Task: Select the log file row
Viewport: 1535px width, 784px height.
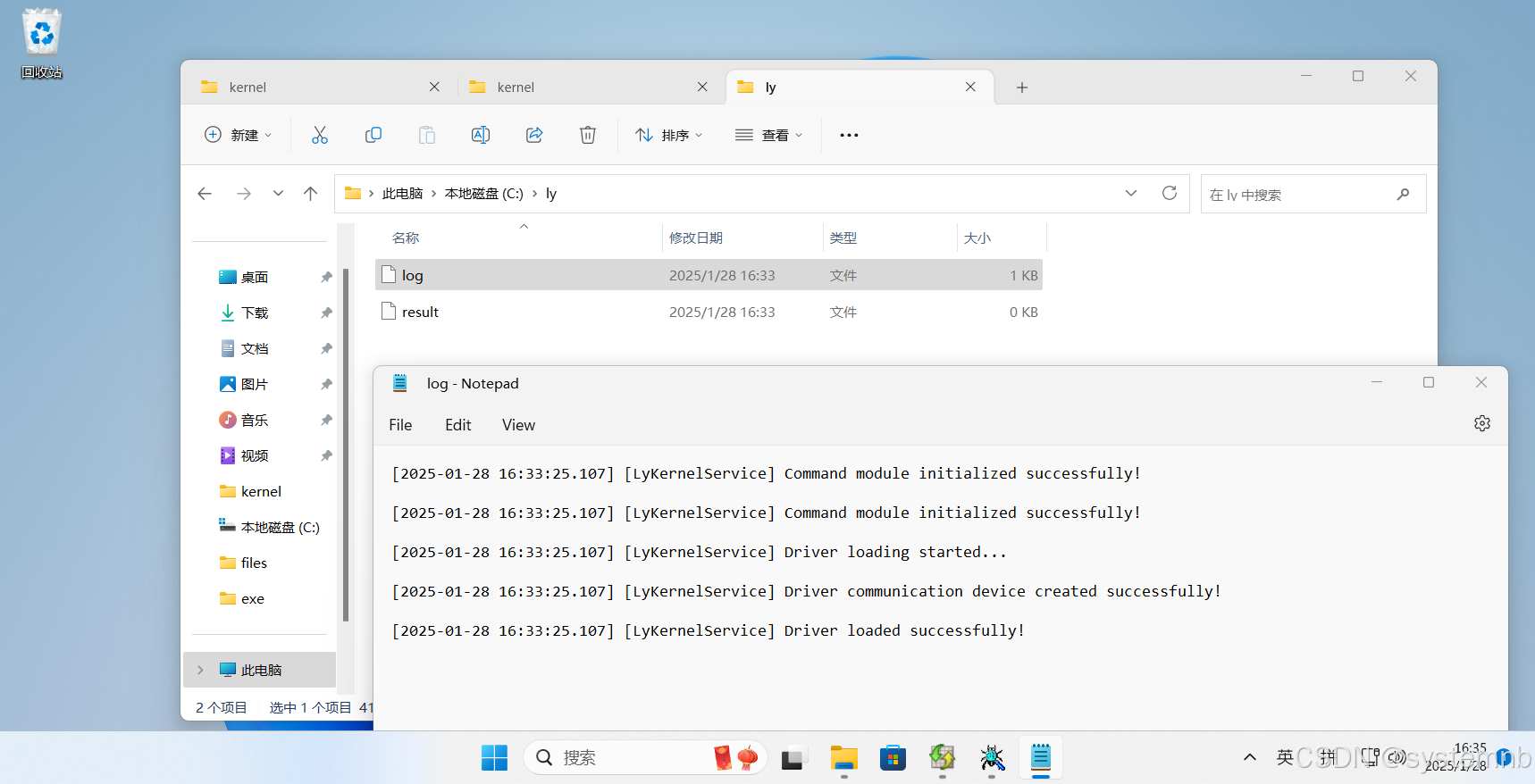Action: pos(709,275)
